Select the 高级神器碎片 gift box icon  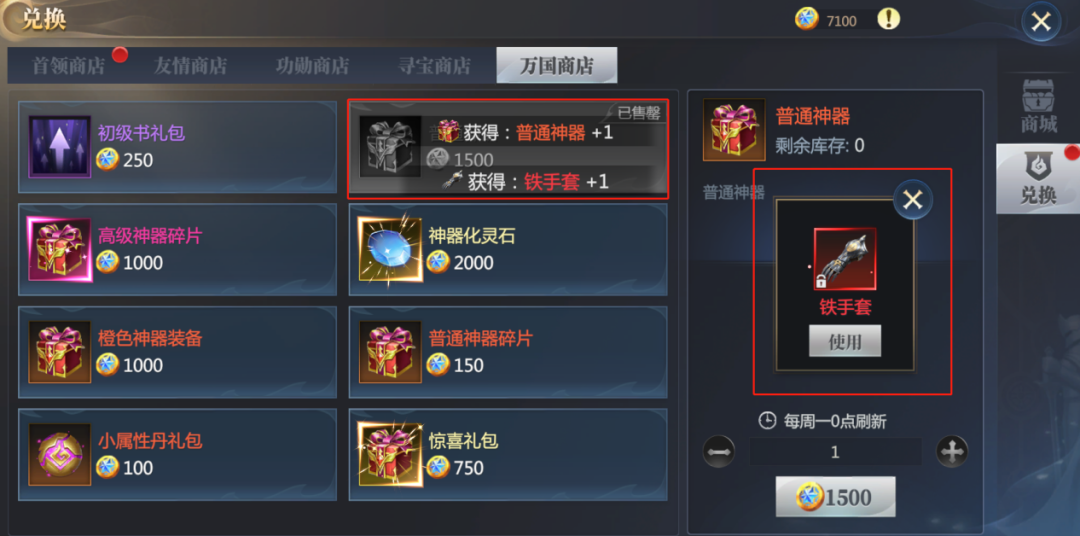(x=59, y=249)
